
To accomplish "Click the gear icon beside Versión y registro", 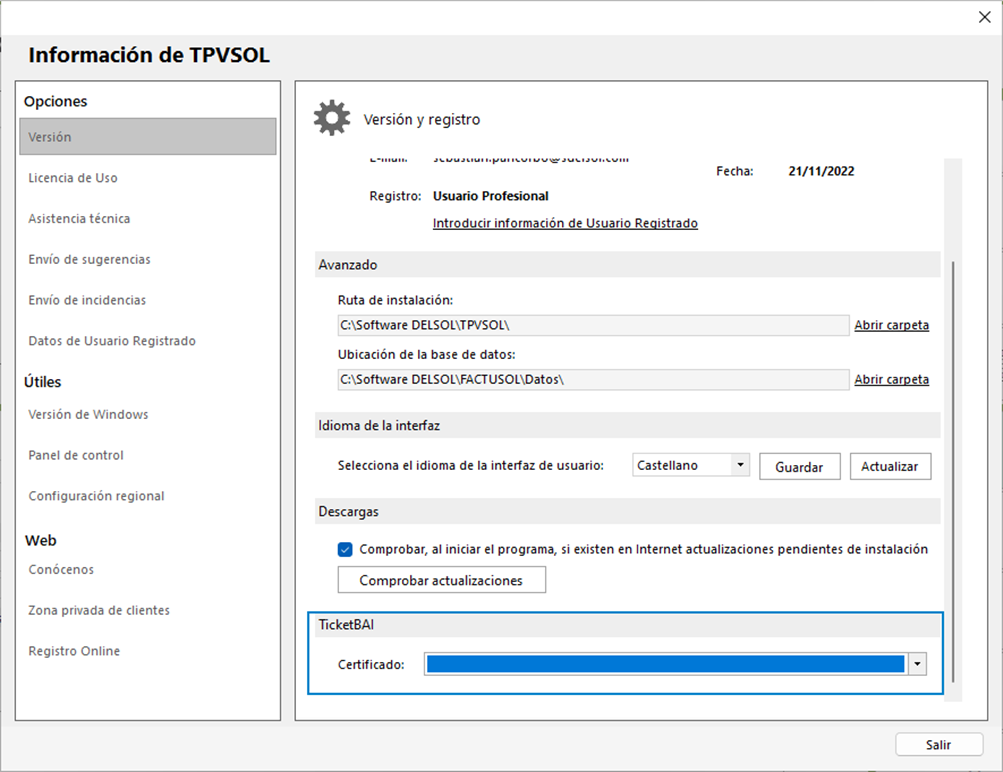I will click(x=331, y=118).
